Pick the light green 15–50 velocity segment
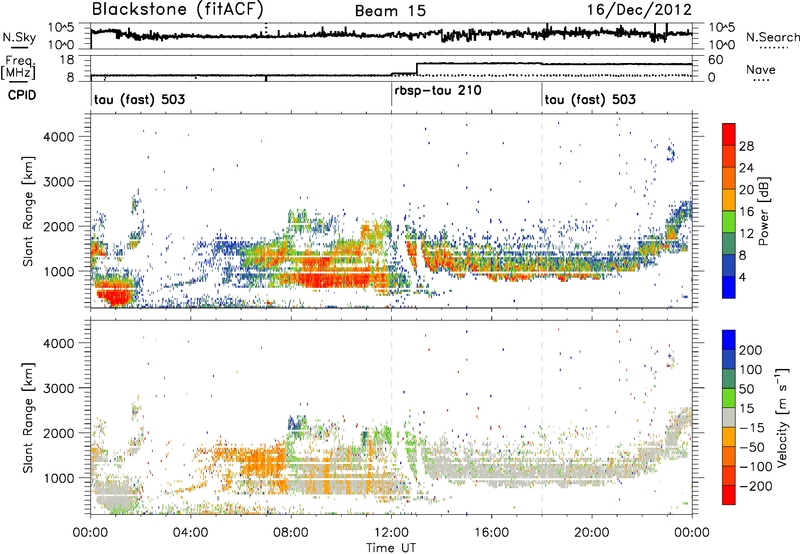800x554 pixels. 729,398
